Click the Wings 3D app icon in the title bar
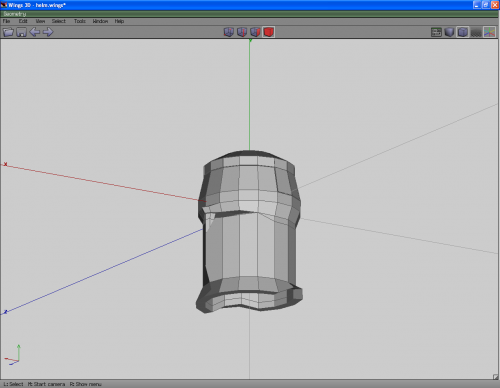This screenshot has height=388, width=500. (4, 5)
